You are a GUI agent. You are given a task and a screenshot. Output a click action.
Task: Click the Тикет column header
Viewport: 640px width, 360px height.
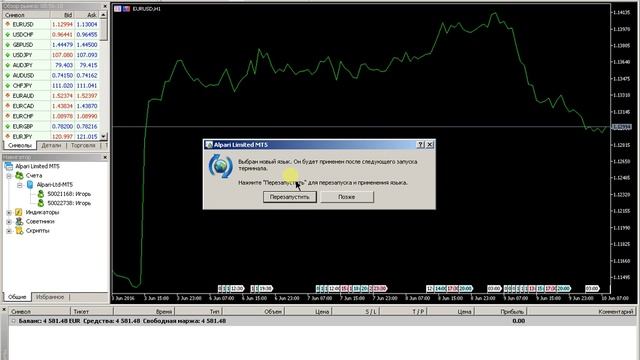point(92,311)
